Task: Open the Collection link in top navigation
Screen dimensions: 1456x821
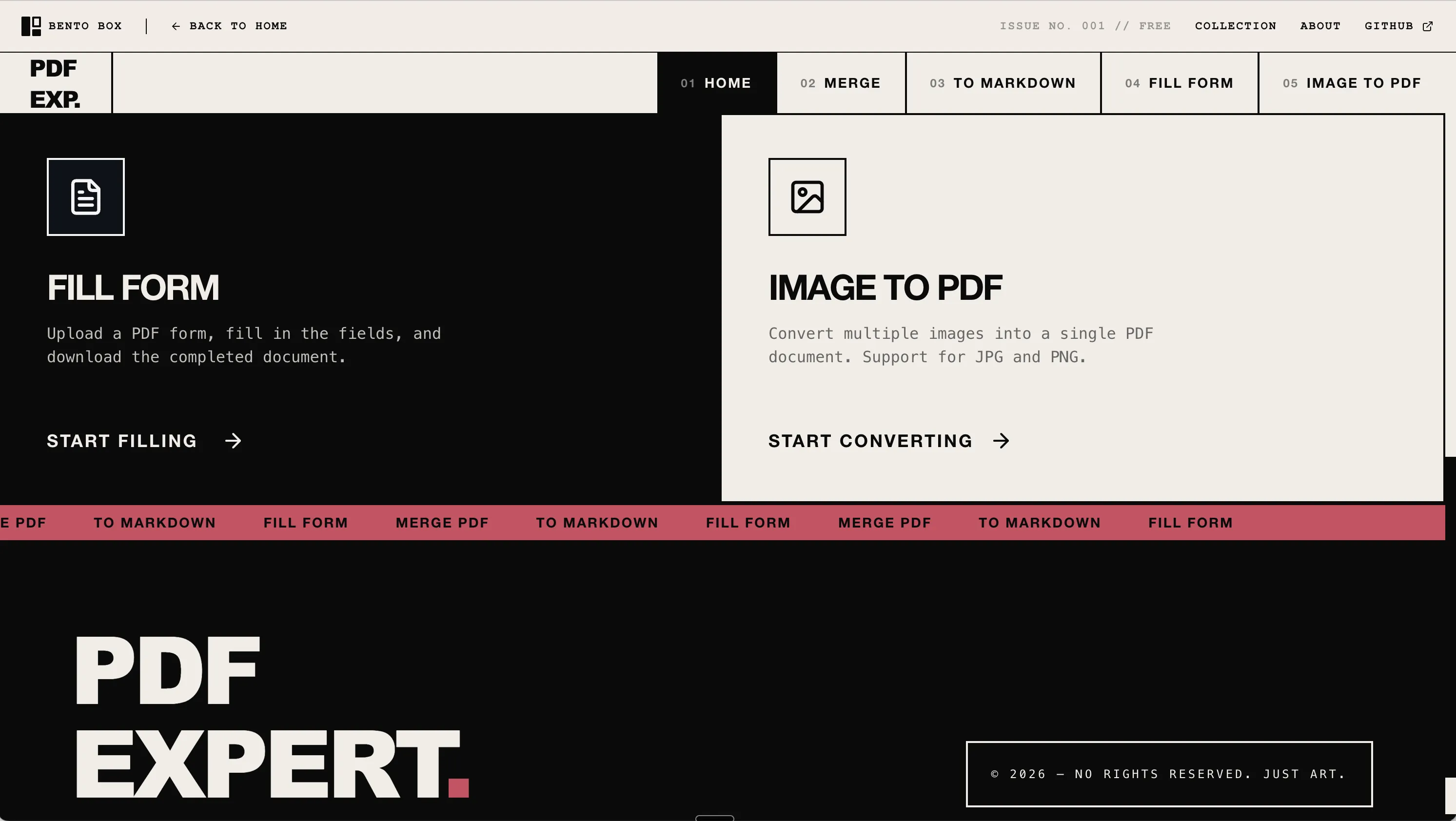Action: pos(1236,26)
